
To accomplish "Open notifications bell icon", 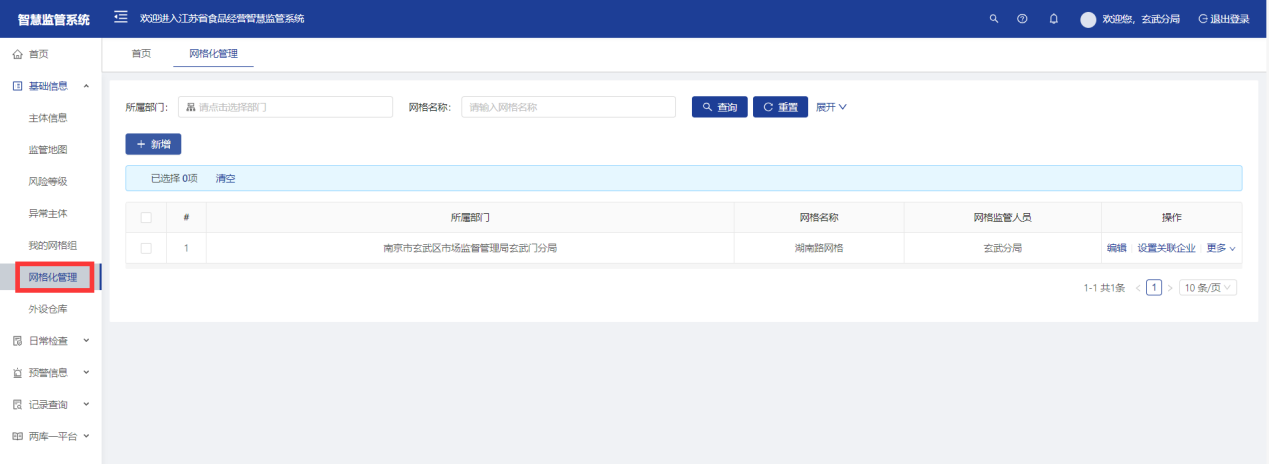I will 1054,19.
